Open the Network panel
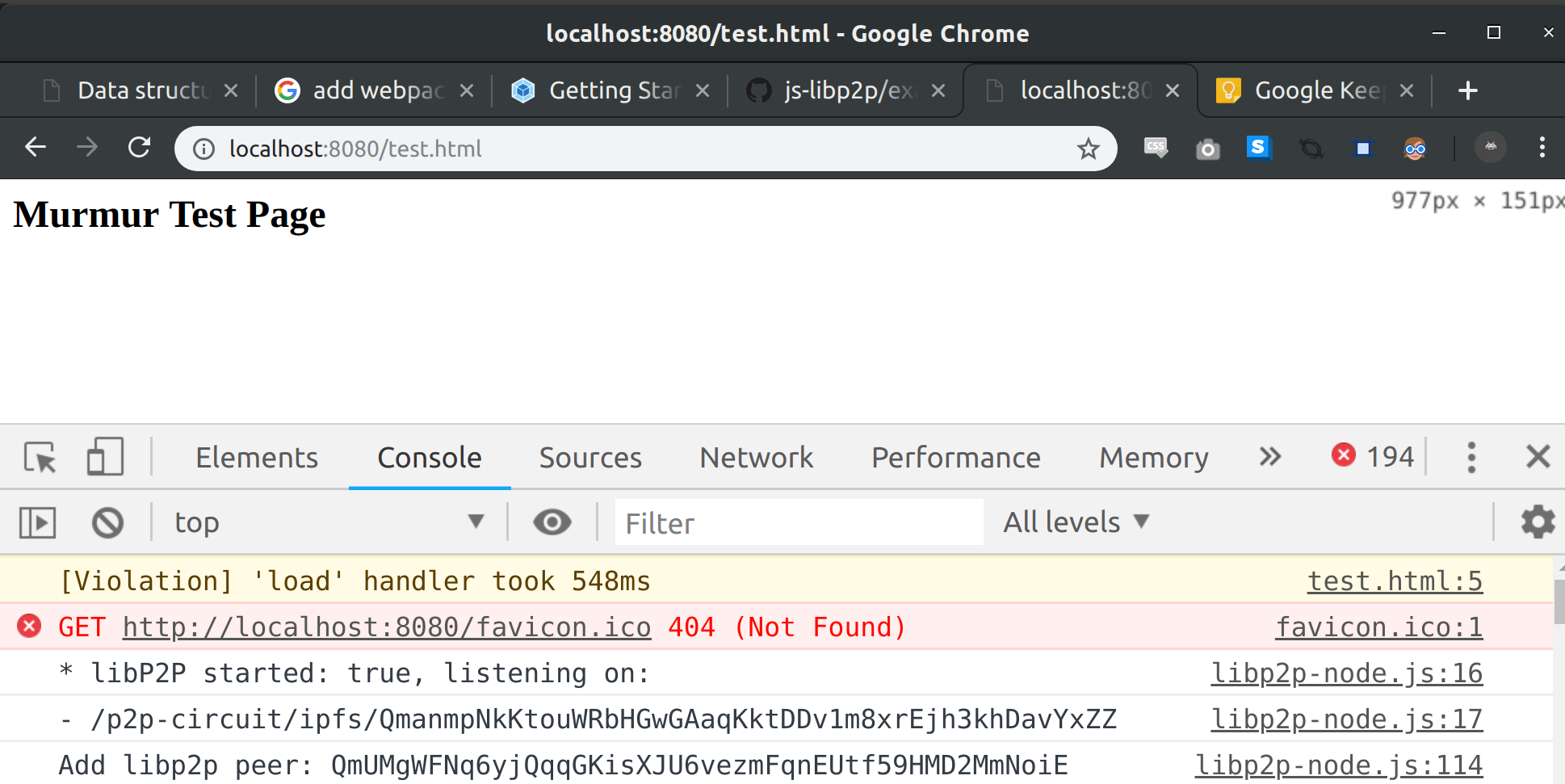The height and width of the screenshot is (784, 1565). point(757,457)
